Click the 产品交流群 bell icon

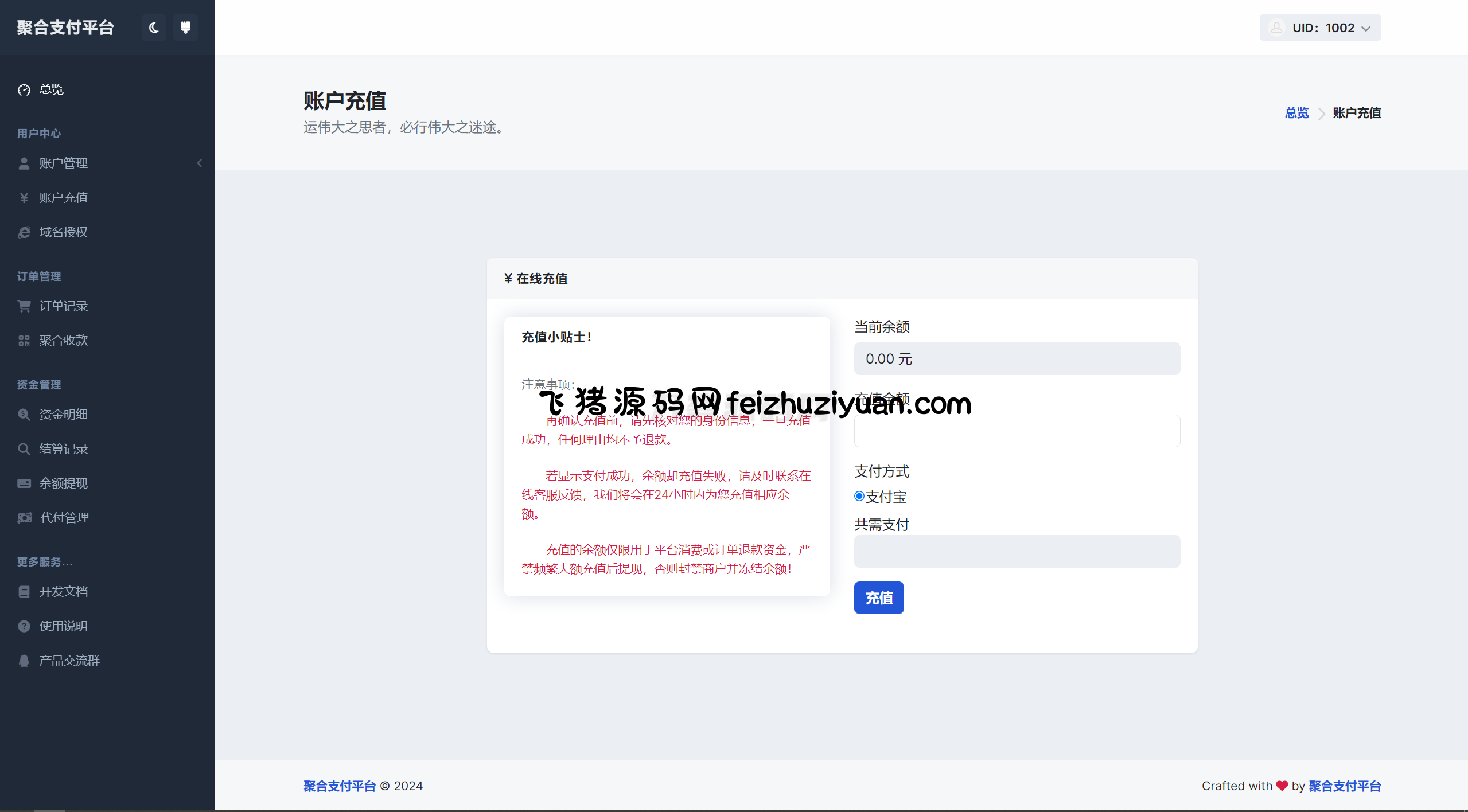click(x=24, y=661)
